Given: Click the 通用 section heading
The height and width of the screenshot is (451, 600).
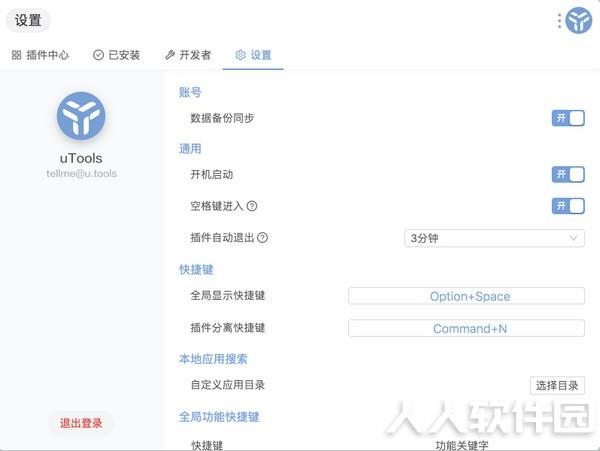Looking at the screenshot, I should tap(190, 148).
